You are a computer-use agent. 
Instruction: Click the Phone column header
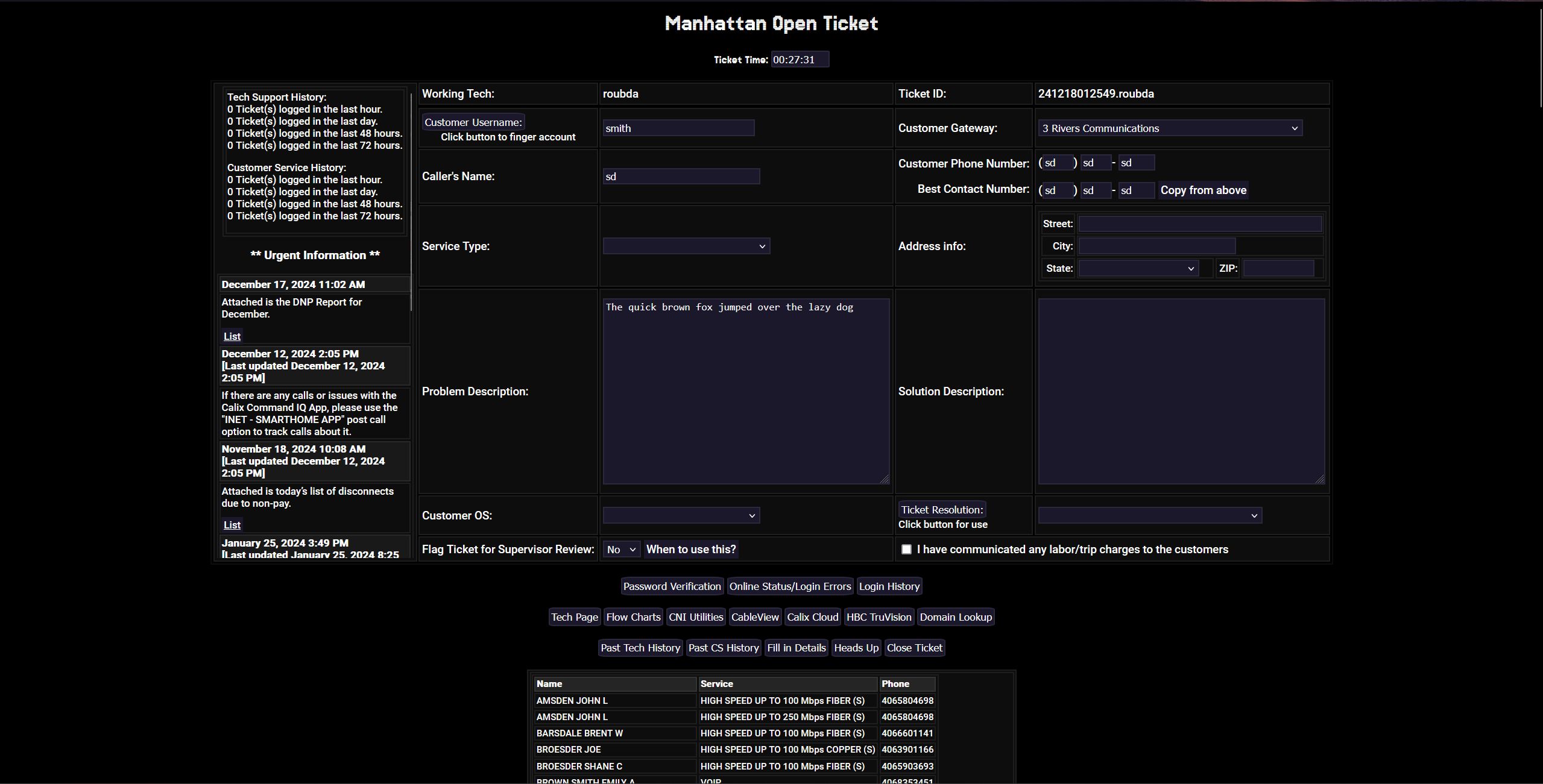tap(907, 683)
